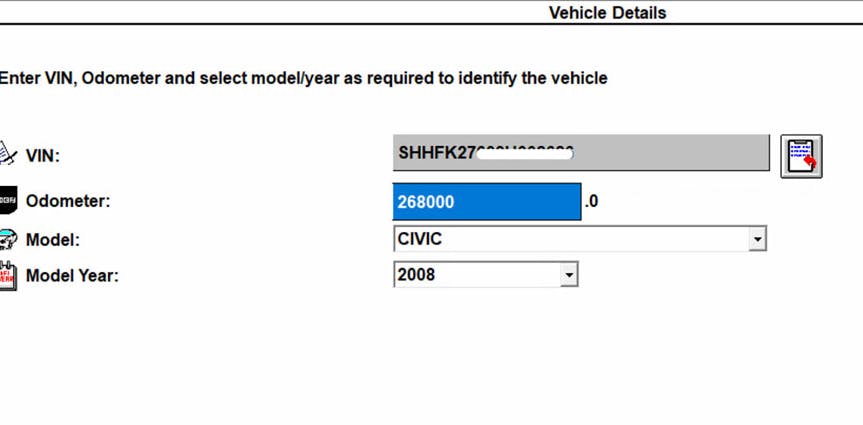This screenshot has height=425, width=863.
Task: Click the SHHFK27 text in VIN field
Action: point(437,152)
